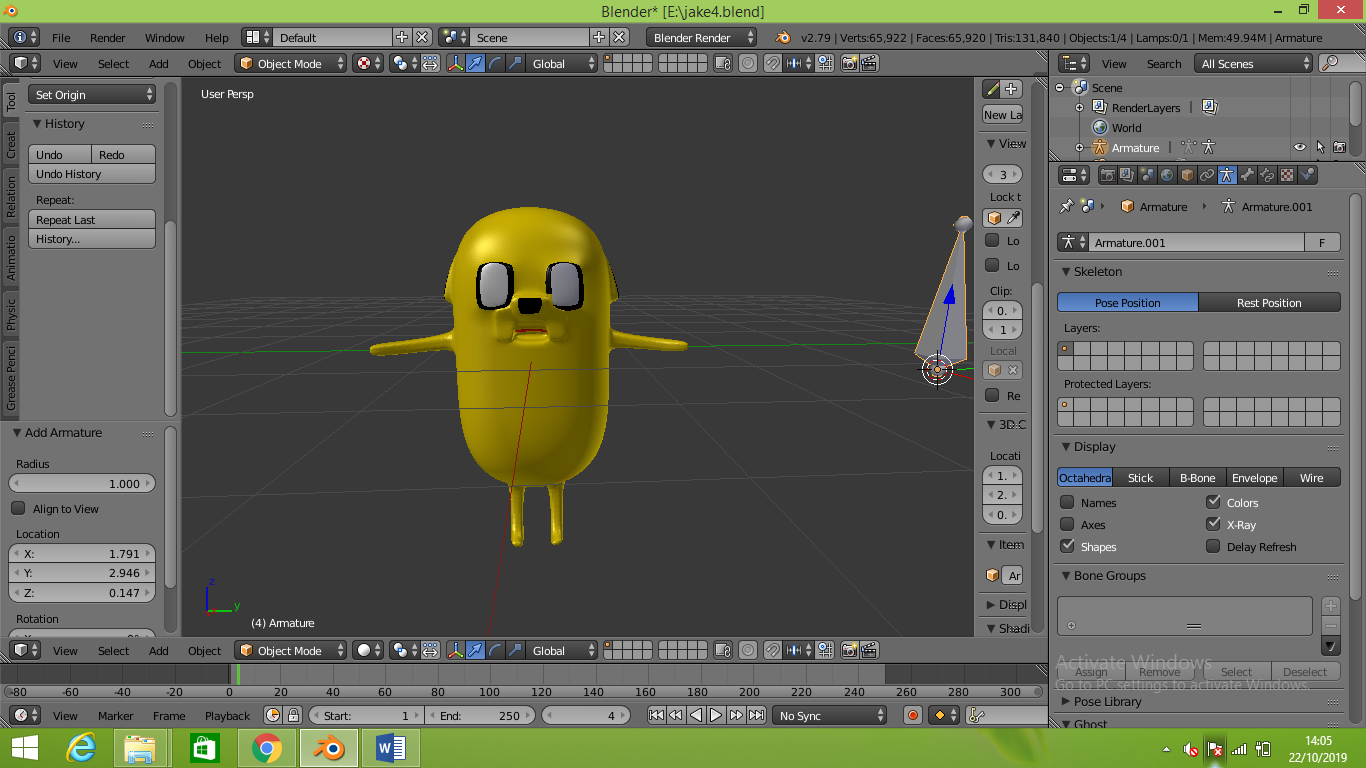Play the animation in the timeline

click(716, 715)
